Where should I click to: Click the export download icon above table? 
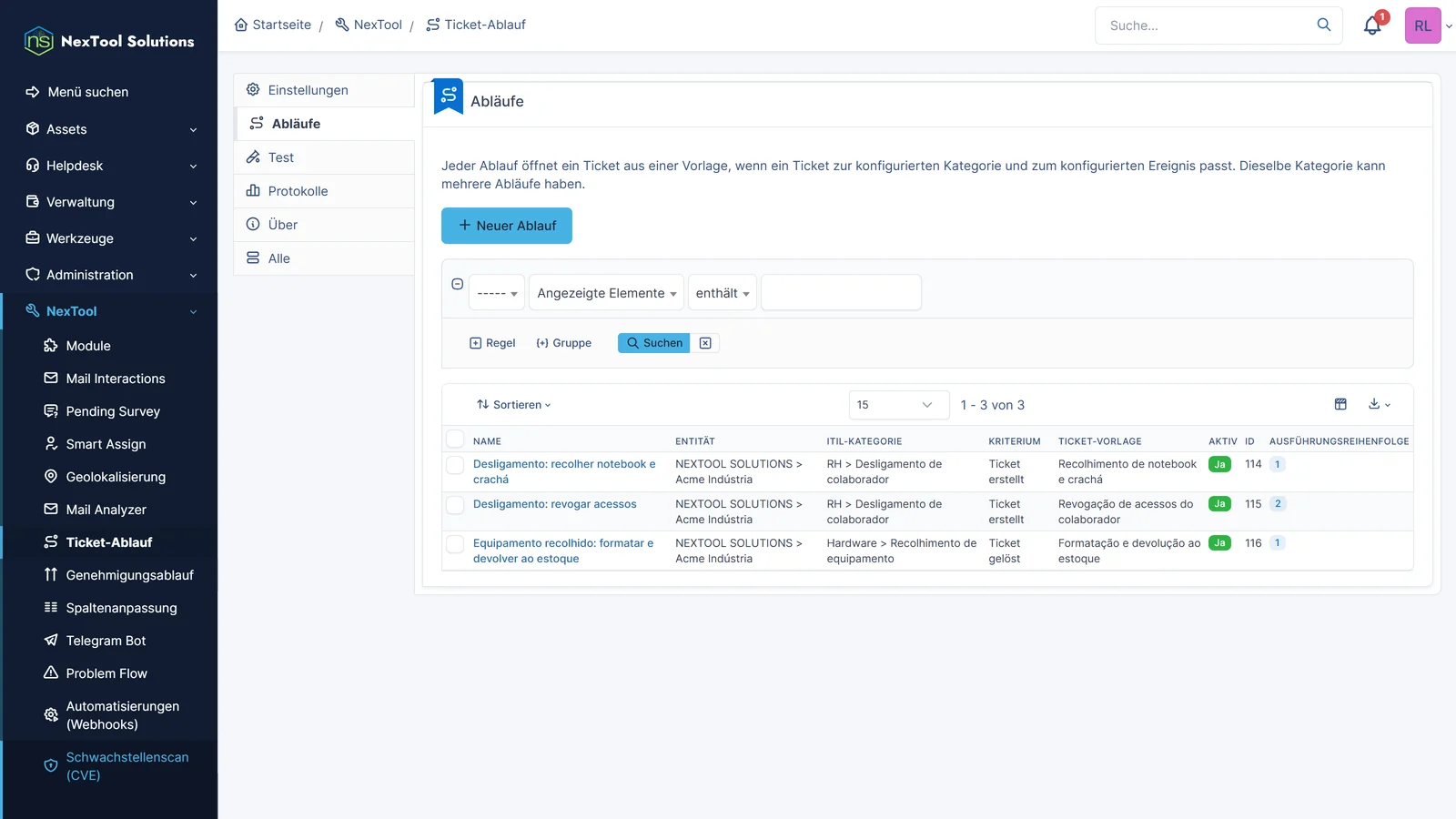(x=1380, y=404)
